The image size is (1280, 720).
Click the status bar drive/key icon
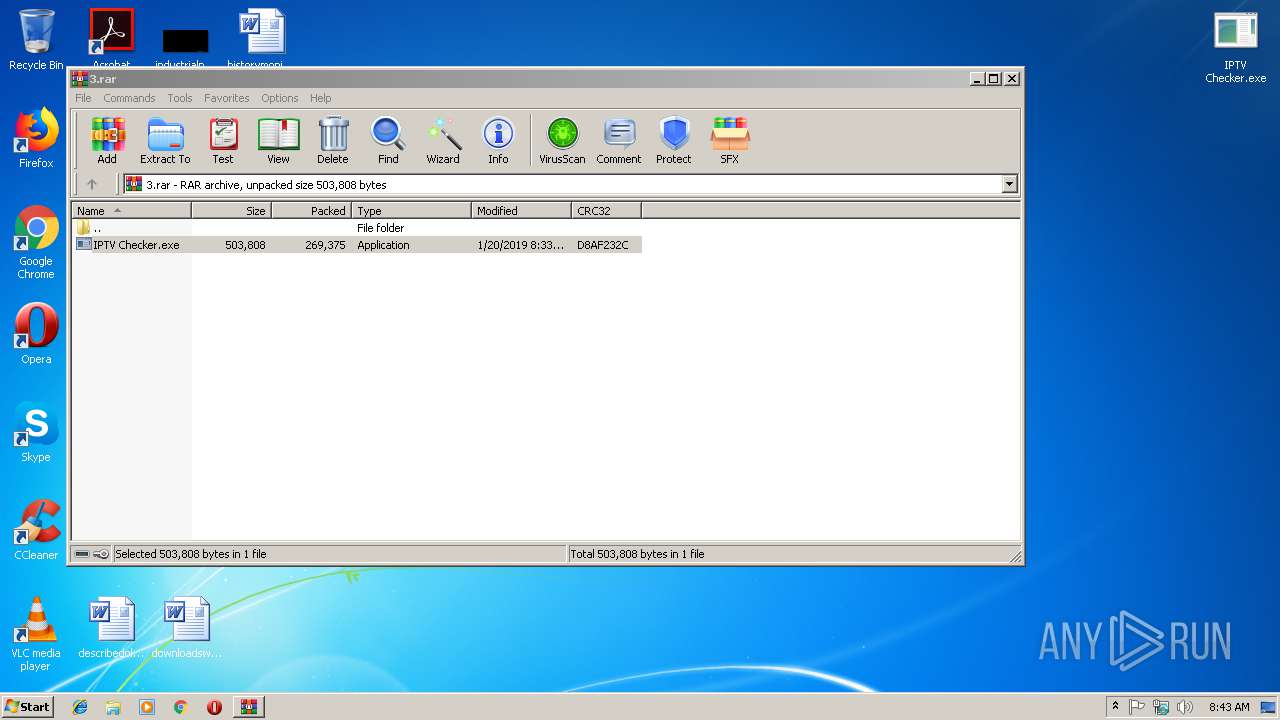pos(92,554)
